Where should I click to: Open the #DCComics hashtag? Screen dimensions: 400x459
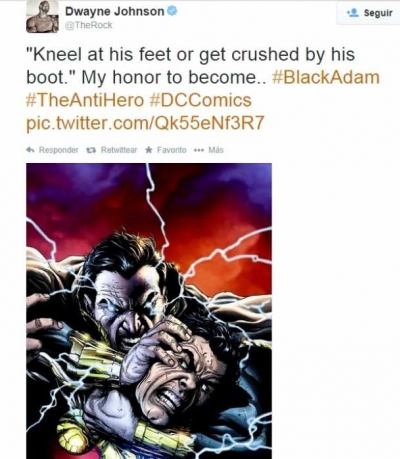(201, 100)
